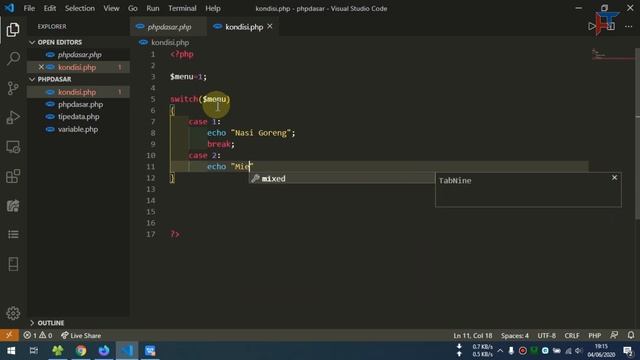This screenshot has width=640, height=360.
Task: Click the feedback icon in status bar
Action: pyautogui.click(x=614, y=335)
